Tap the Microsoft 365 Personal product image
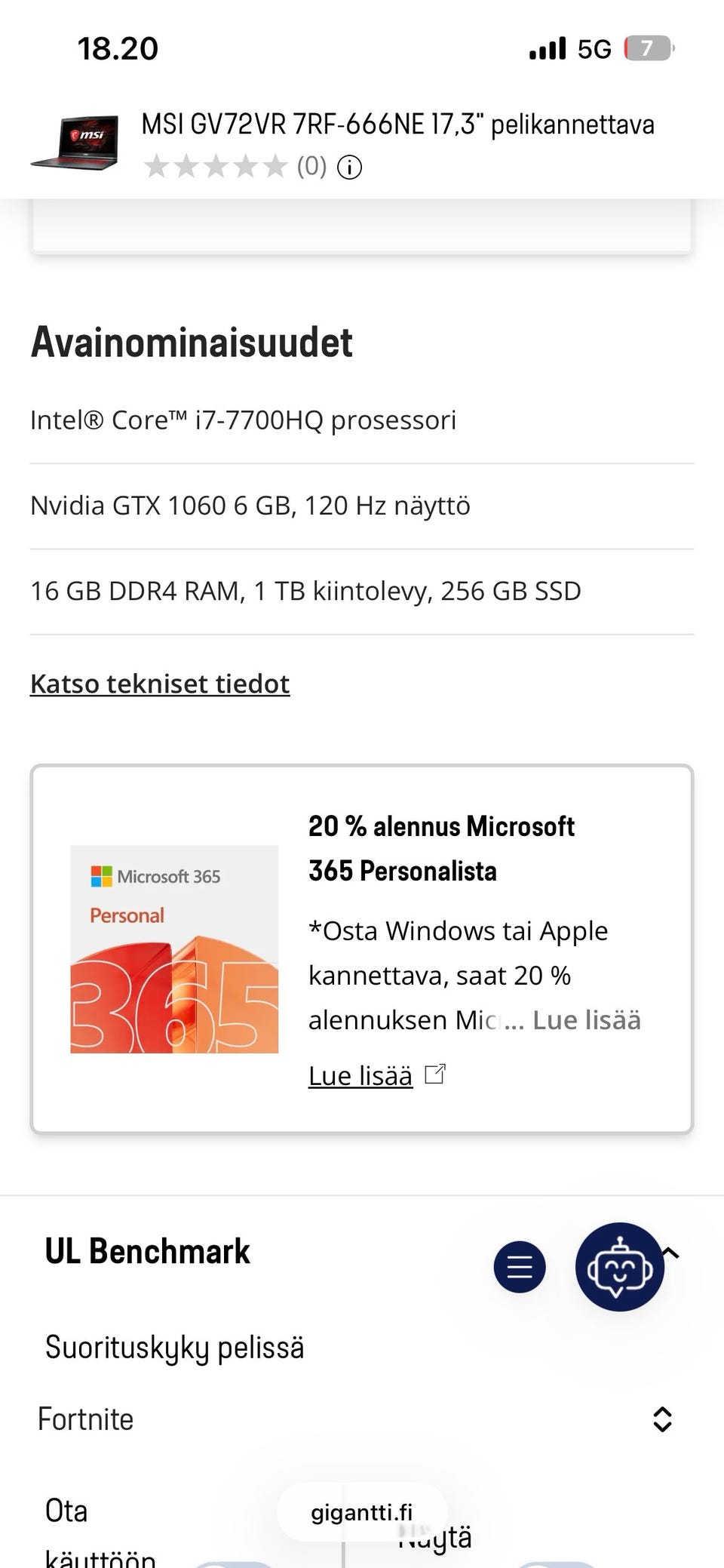The height and width of the screenshot is (1568, 724). point(174,948)
